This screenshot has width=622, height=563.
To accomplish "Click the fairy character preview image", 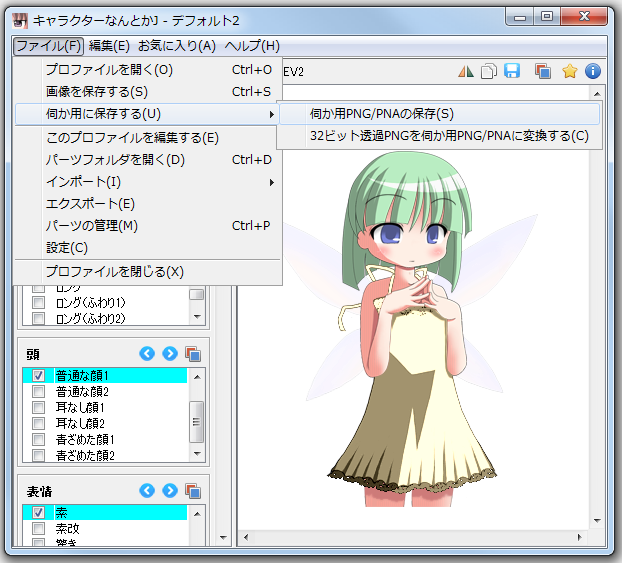I will pos(413,329).
